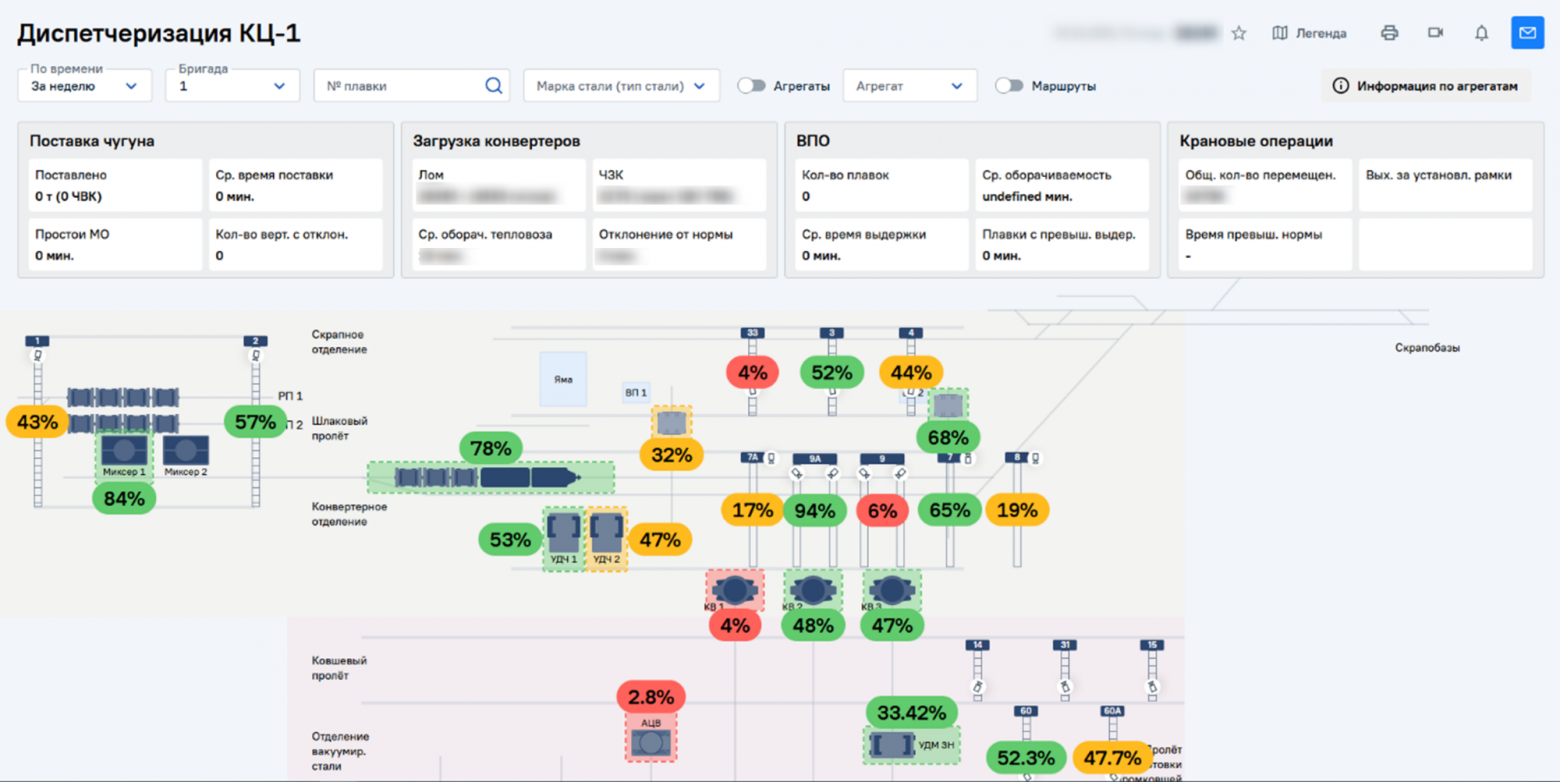The image size is (1560, 782).
Task: Click the star favorite icon
Action: click(1239, 33)
